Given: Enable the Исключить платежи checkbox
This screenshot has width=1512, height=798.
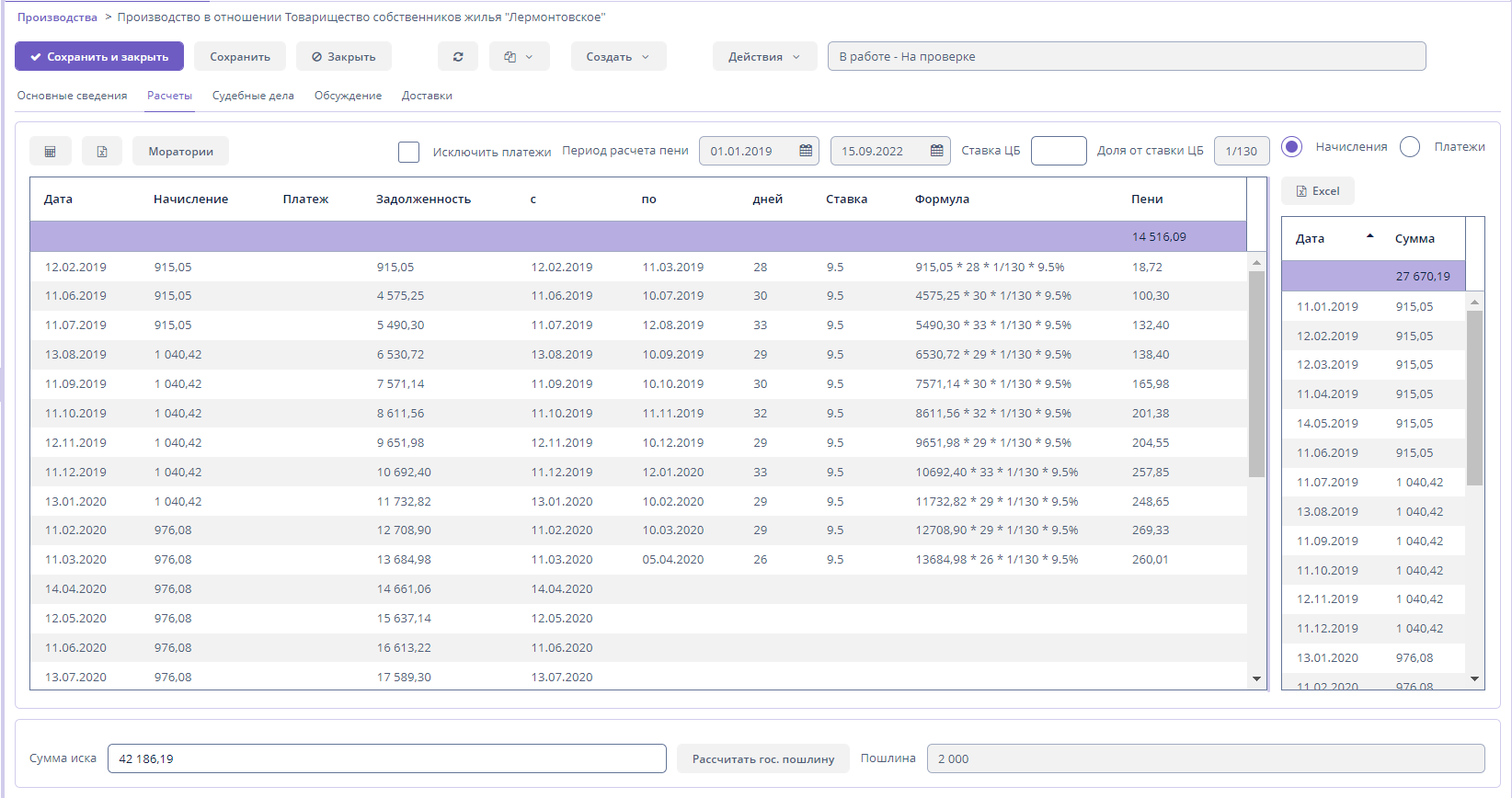Looking at the screenshot, I should [x=409, y=152].
